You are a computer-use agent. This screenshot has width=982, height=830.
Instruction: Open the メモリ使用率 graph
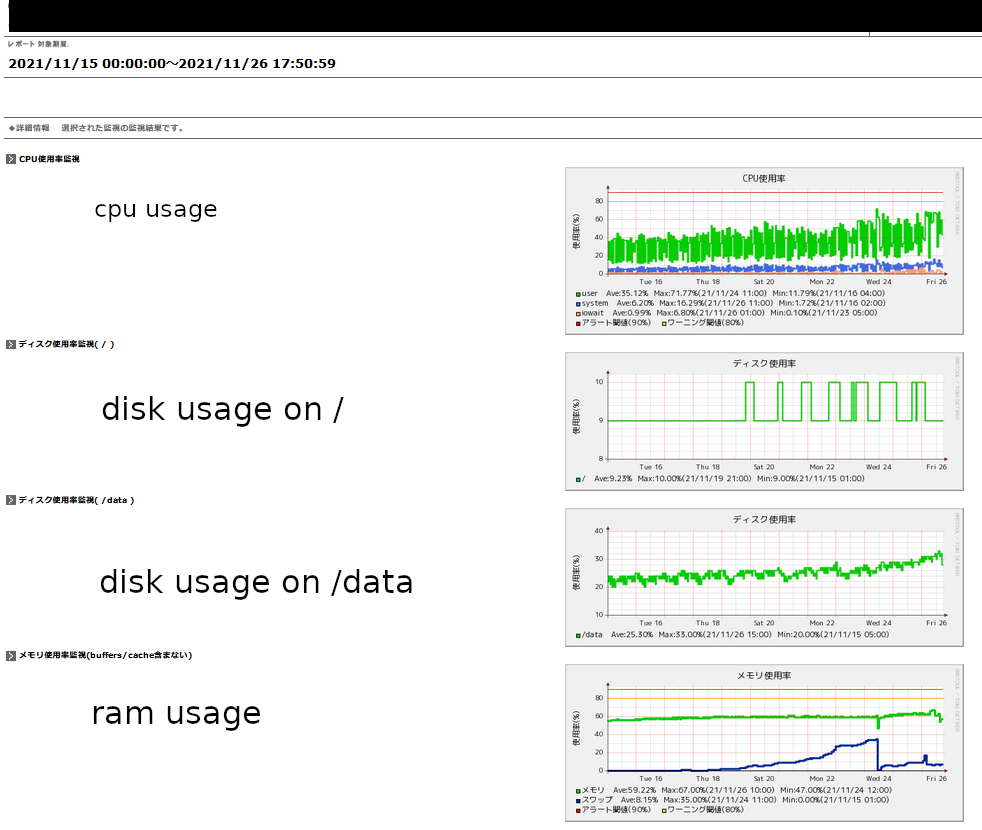point(764,743)
